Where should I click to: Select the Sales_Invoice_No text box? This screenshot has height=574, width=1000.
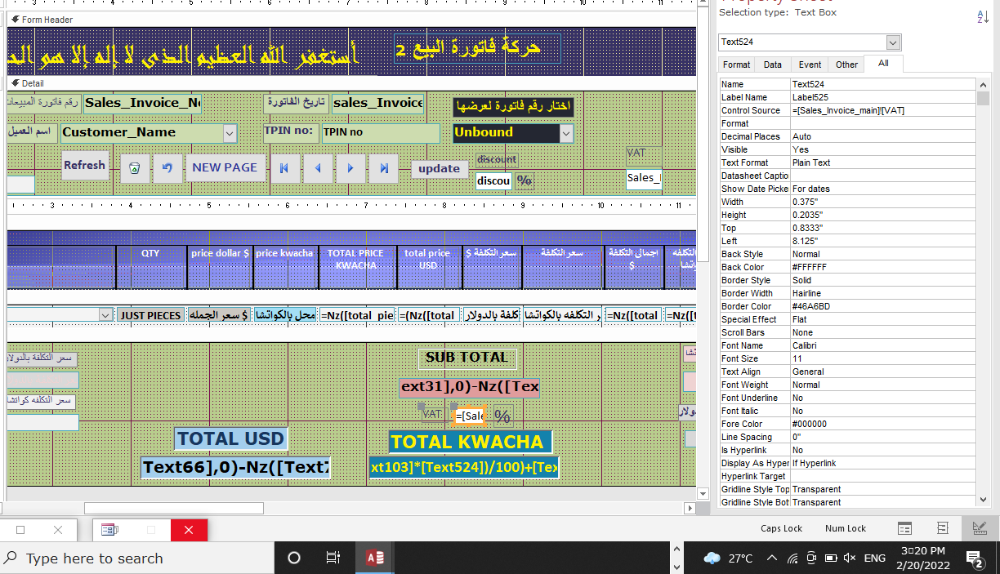(x=143, y=103)
